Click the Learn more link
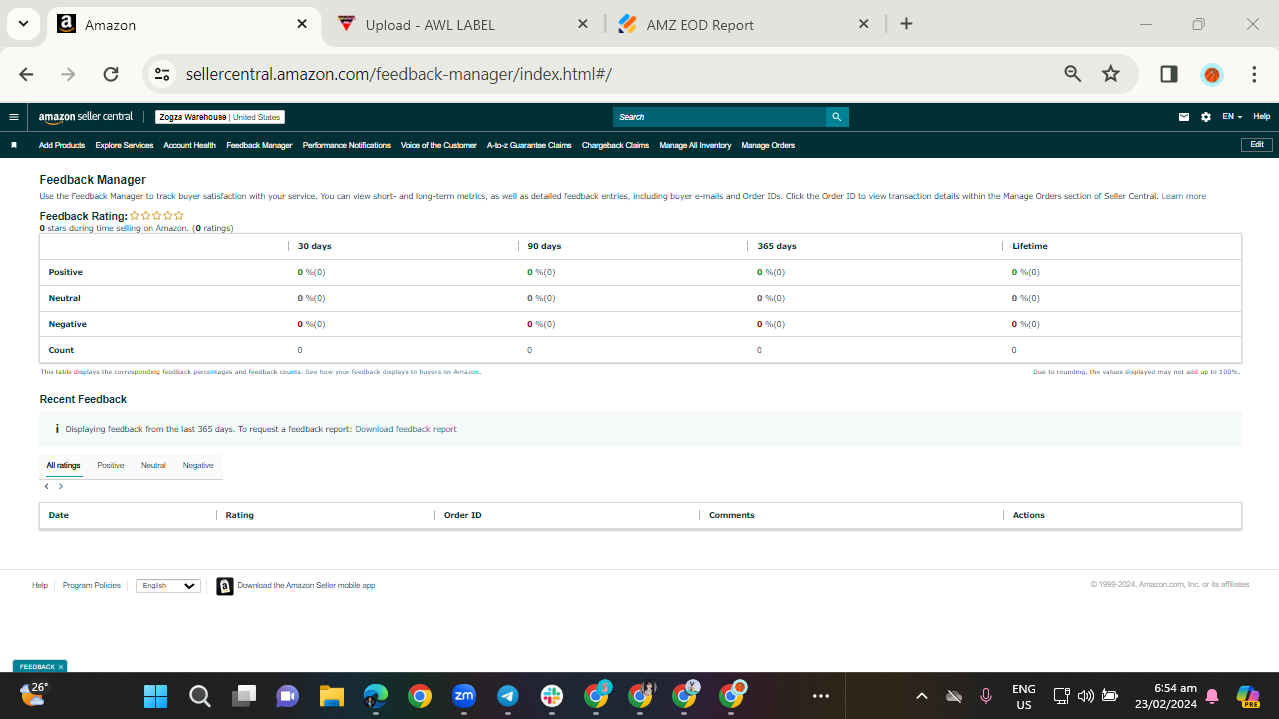Viewport: 1279px width, 719px height. [1183, 196]
